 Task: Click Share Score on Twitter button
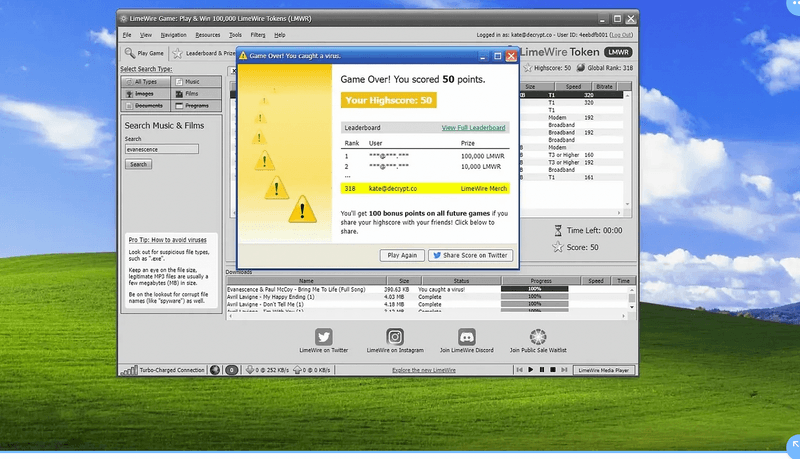[470, 256]
